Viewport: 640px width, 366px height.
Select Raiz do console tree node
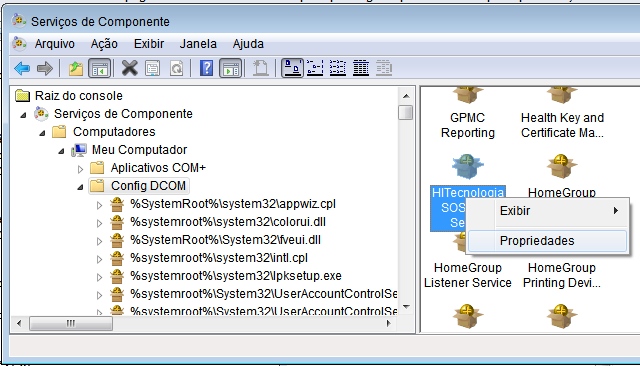(x=79, y=96)
